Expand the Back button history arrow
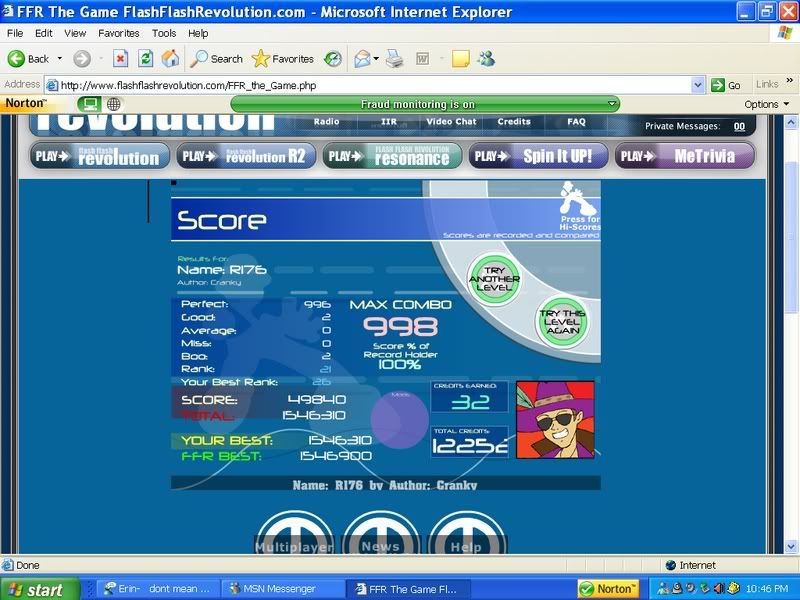The height and width of the screenshot is (600, 800). click(x=60, y=59)
